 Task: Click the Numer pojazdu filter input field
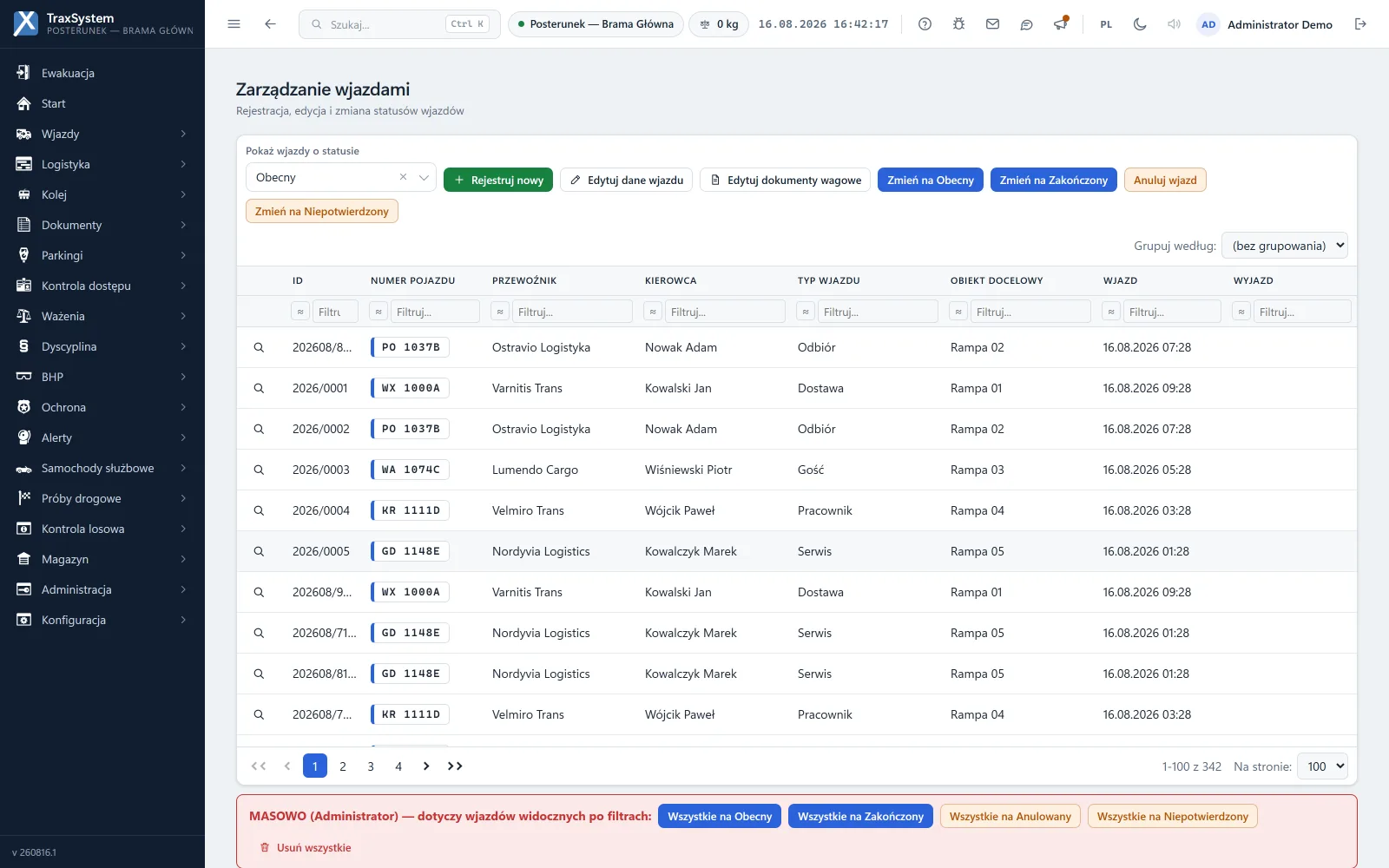click(x=435, y=312)
